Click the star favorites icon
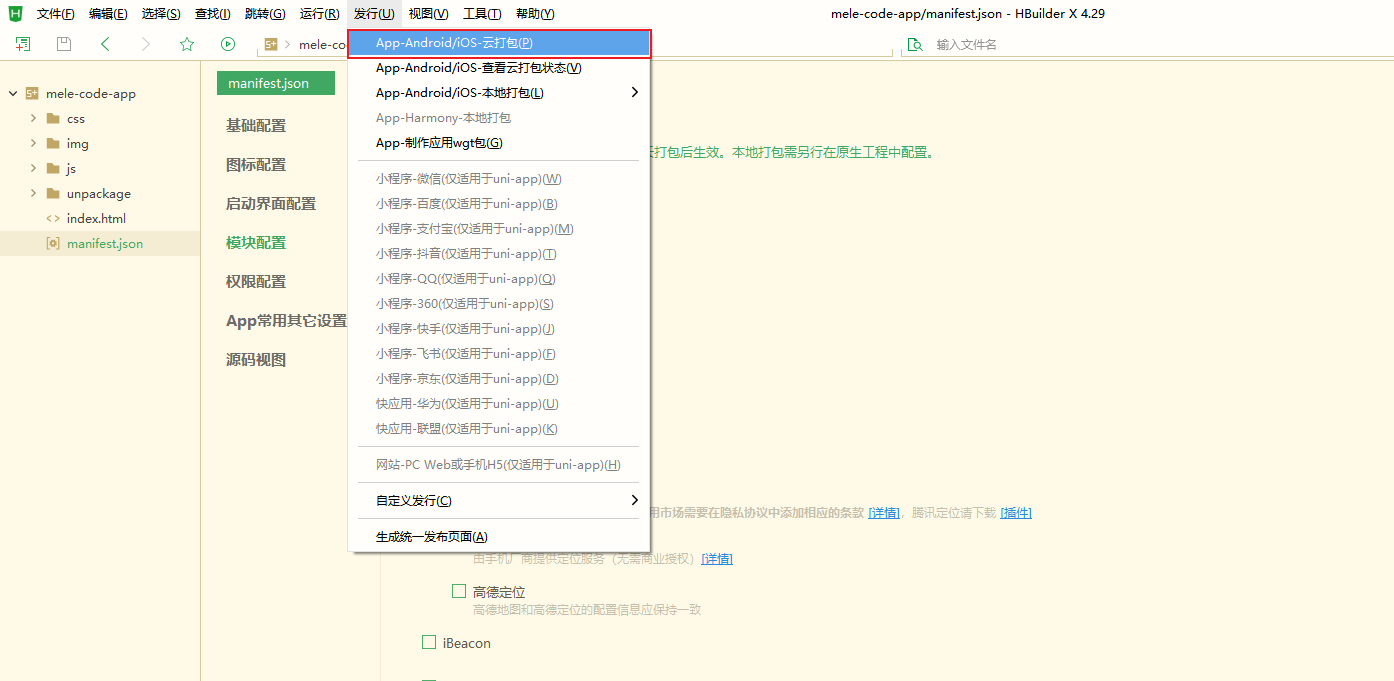 coord(188,44)
